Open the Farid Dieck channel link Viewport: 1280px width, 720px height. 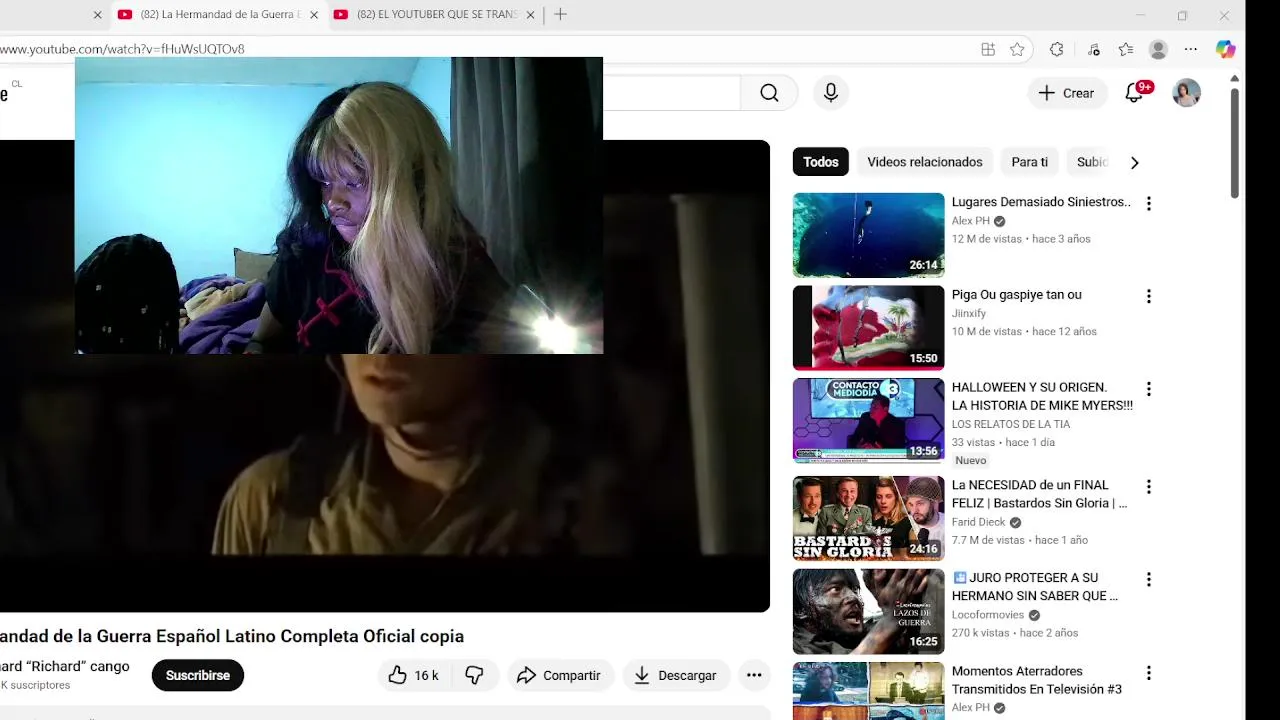(978, 522)
